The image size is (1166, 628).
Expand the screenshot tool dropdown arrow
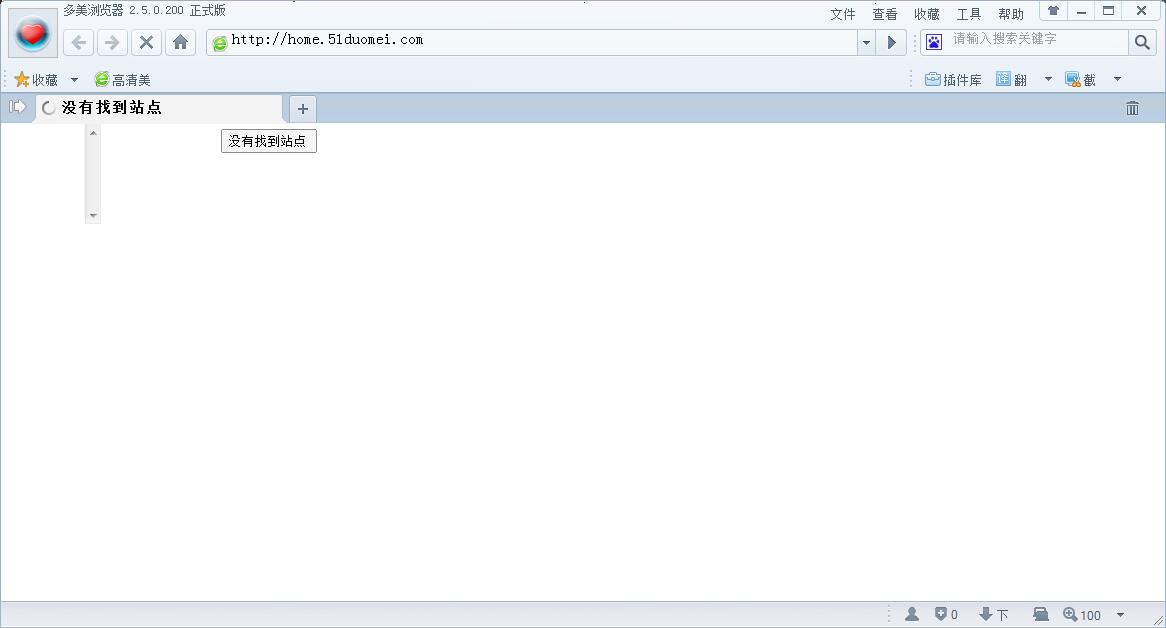pyautogui.click(x=1117, y=80)
